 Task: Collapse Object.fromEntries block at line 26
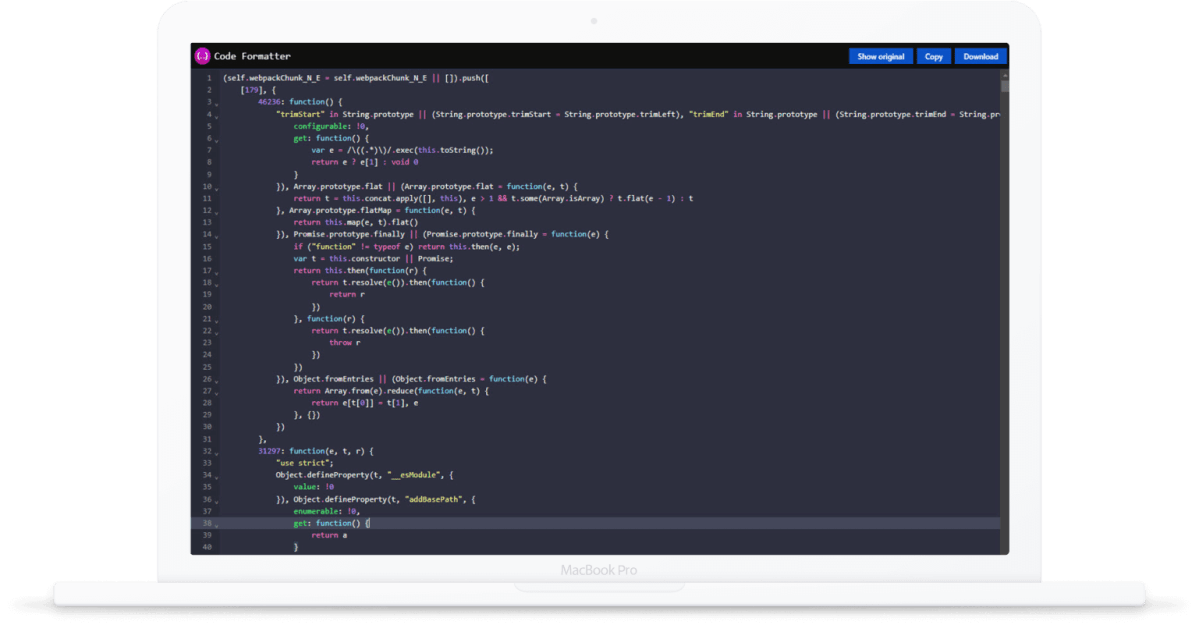tap(216, 381)
